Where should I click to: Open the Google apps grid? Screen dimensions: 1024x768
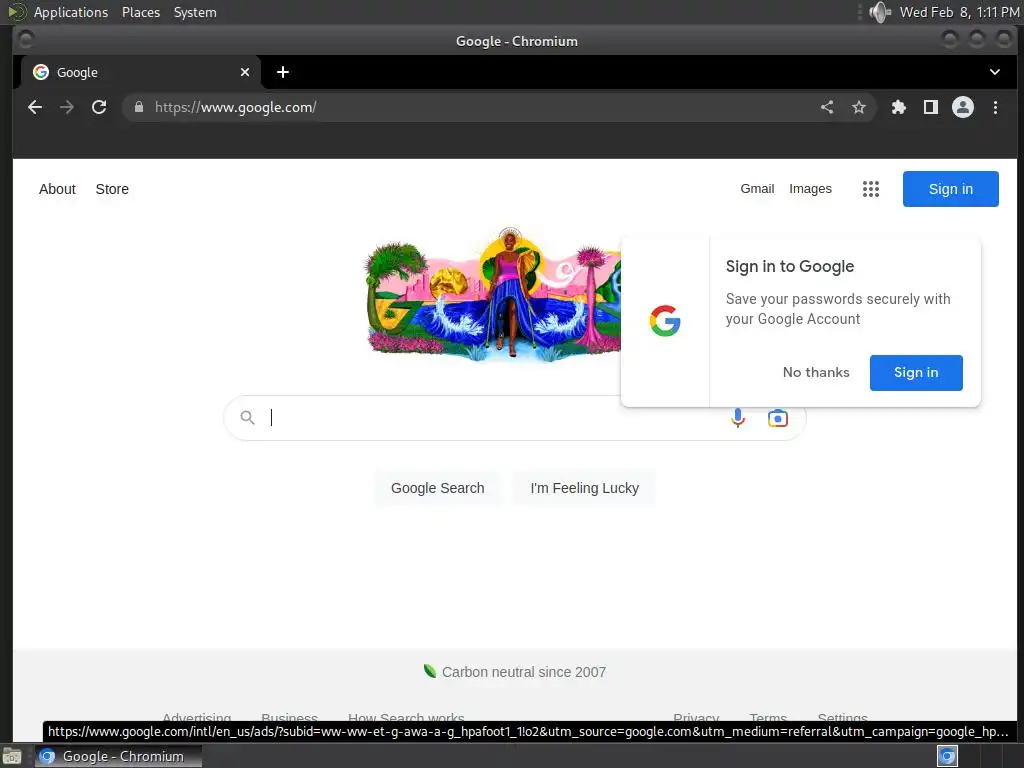(x=871, y=189)
